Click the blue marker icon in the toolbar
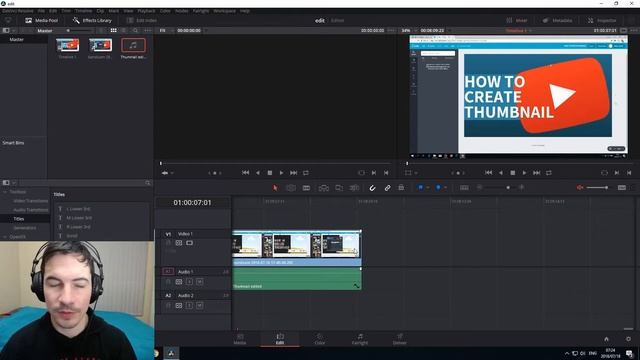This screenshot has width=640, height=360. pos(438,187)
